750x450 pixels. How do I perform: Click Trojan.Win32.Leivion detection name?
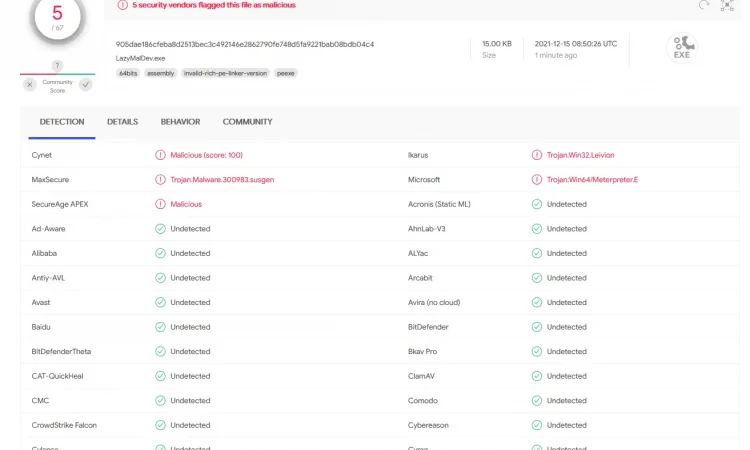581,155
